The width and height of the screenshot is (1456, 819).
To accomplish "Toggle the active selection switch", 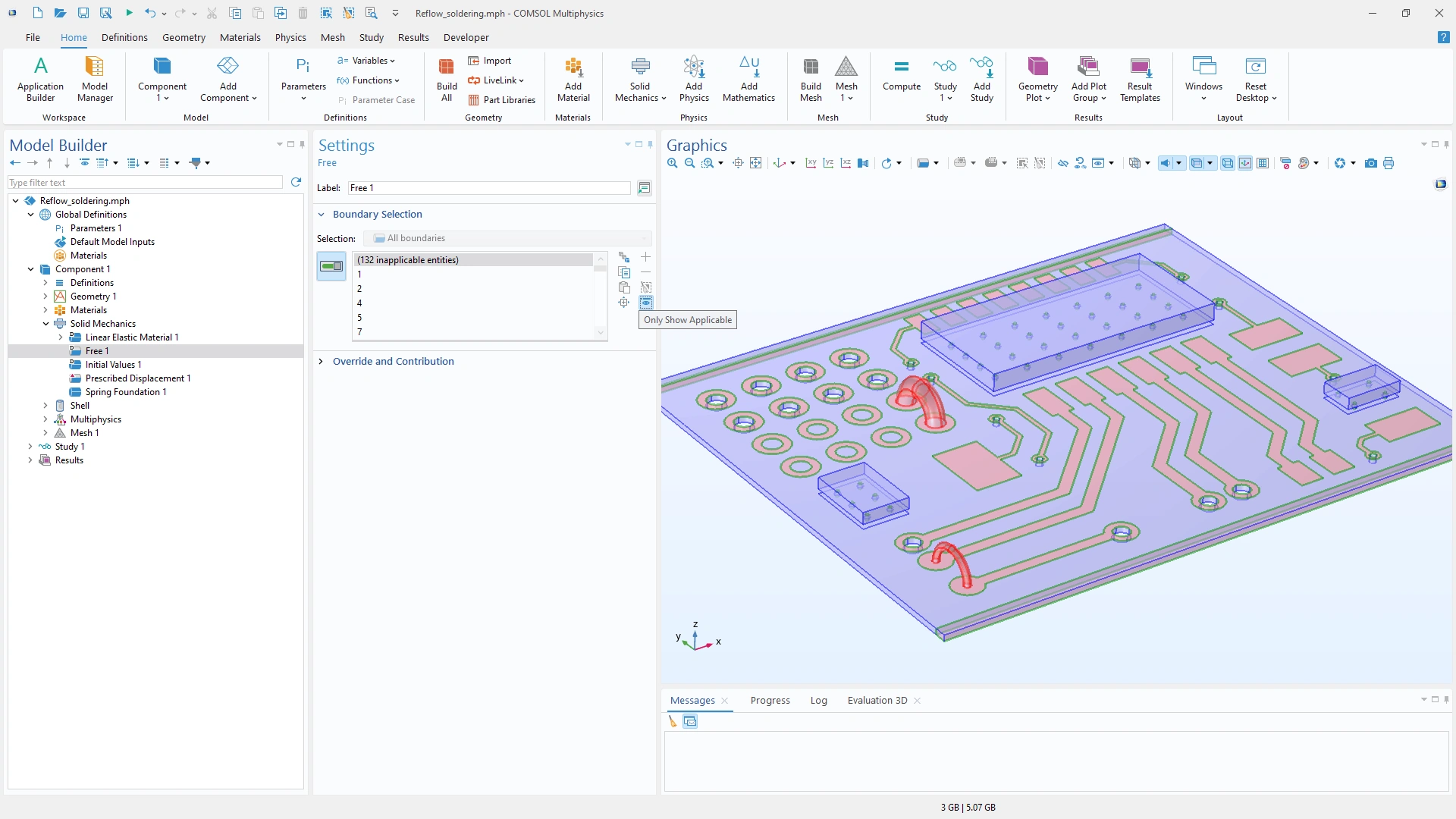I will (331, 266).
